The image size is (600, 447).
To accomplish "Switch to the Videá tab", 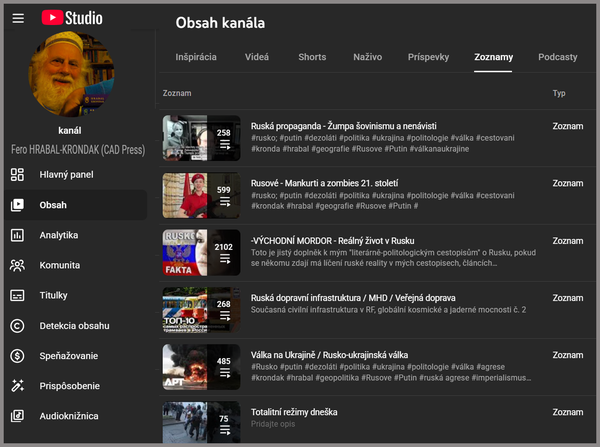I will click(257, 58).
